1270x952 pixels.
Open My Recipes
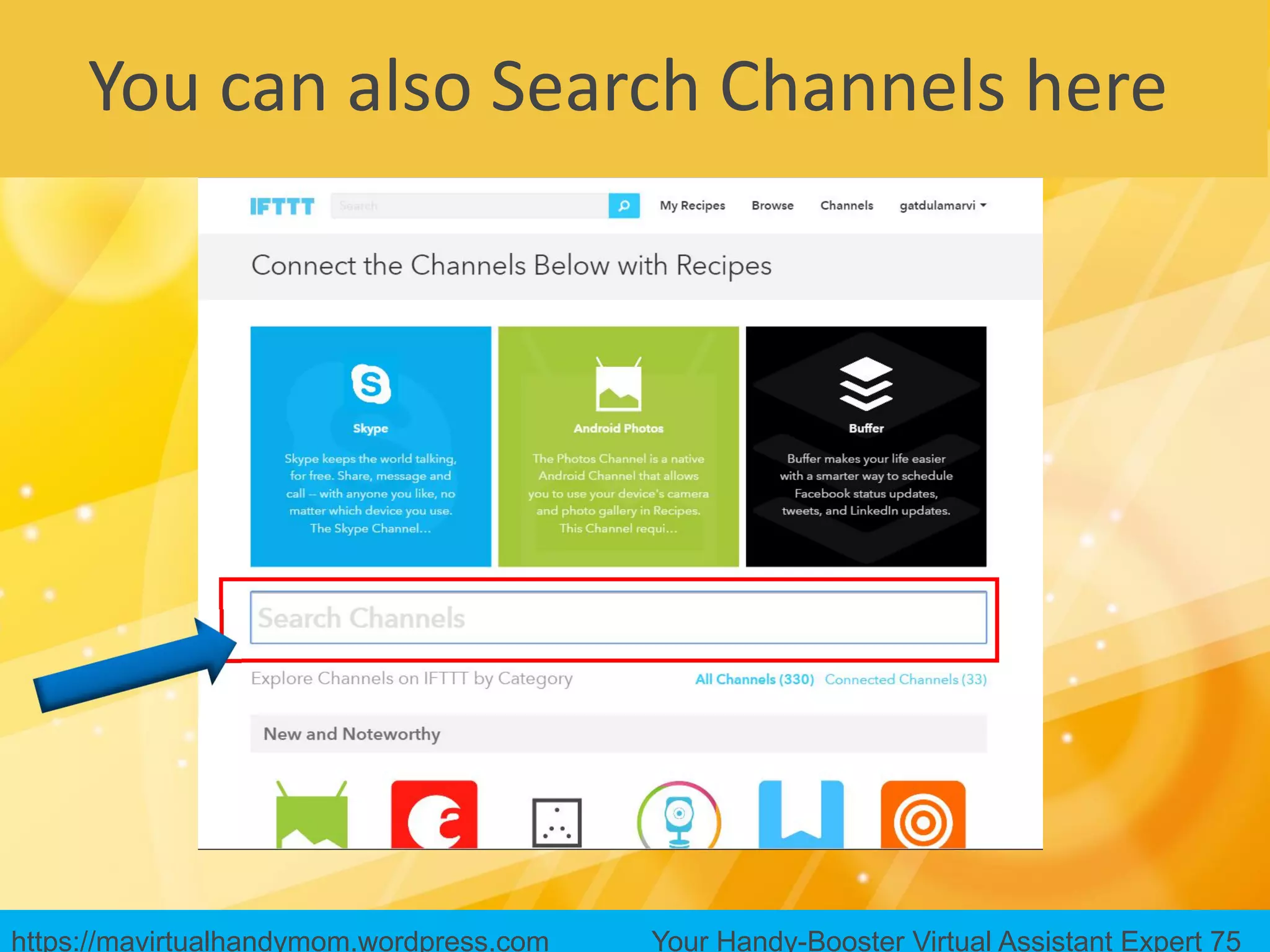coord(692,206)
